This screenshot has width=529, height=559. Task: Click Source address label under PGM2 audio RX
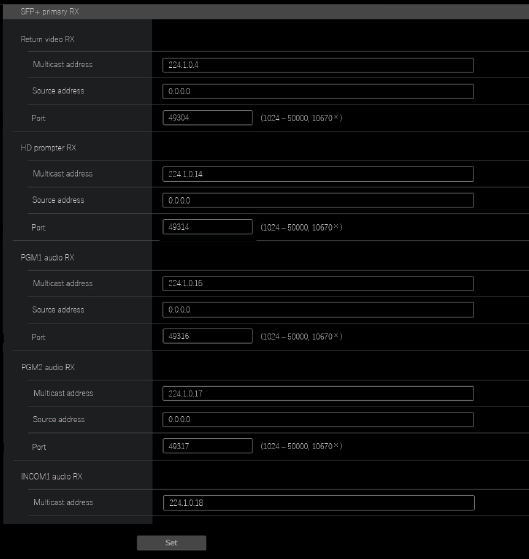pos(59,419)
